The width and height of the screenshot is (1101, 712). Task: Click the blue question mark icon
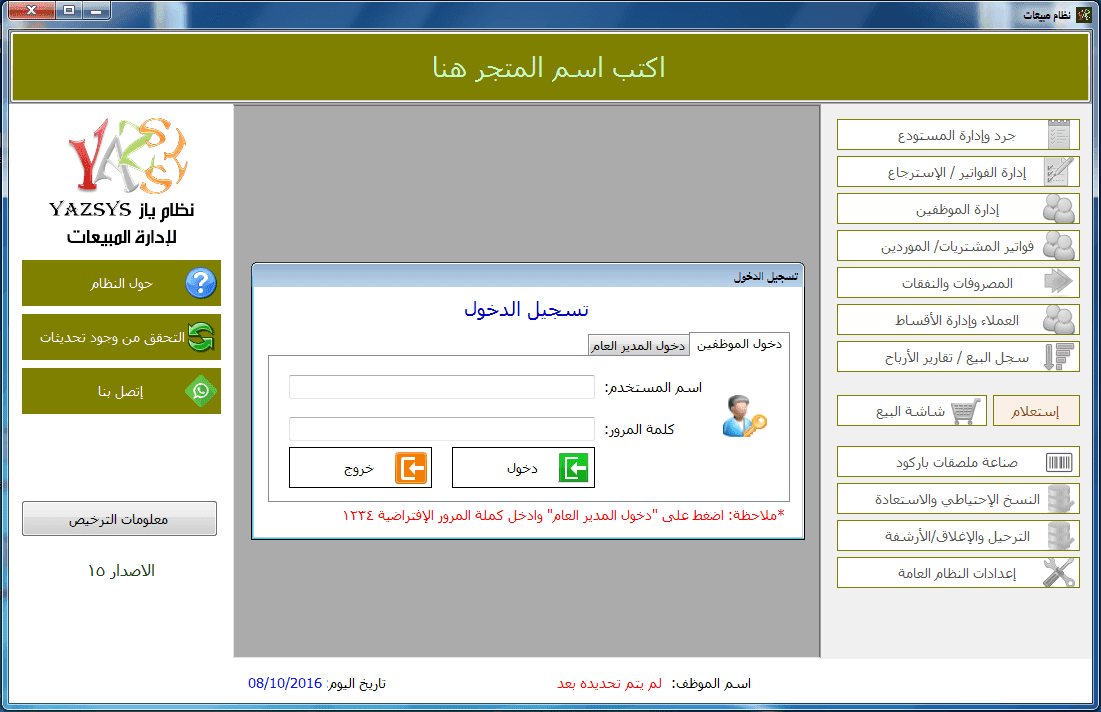(x=201, y=283)
